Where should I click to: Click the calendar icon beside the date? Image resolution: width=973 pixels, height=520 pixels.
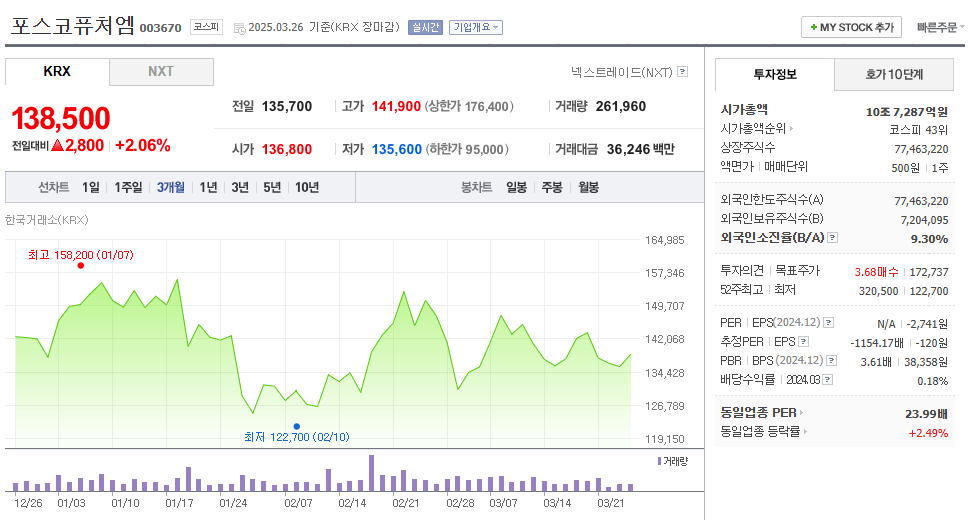coord(240,28)
